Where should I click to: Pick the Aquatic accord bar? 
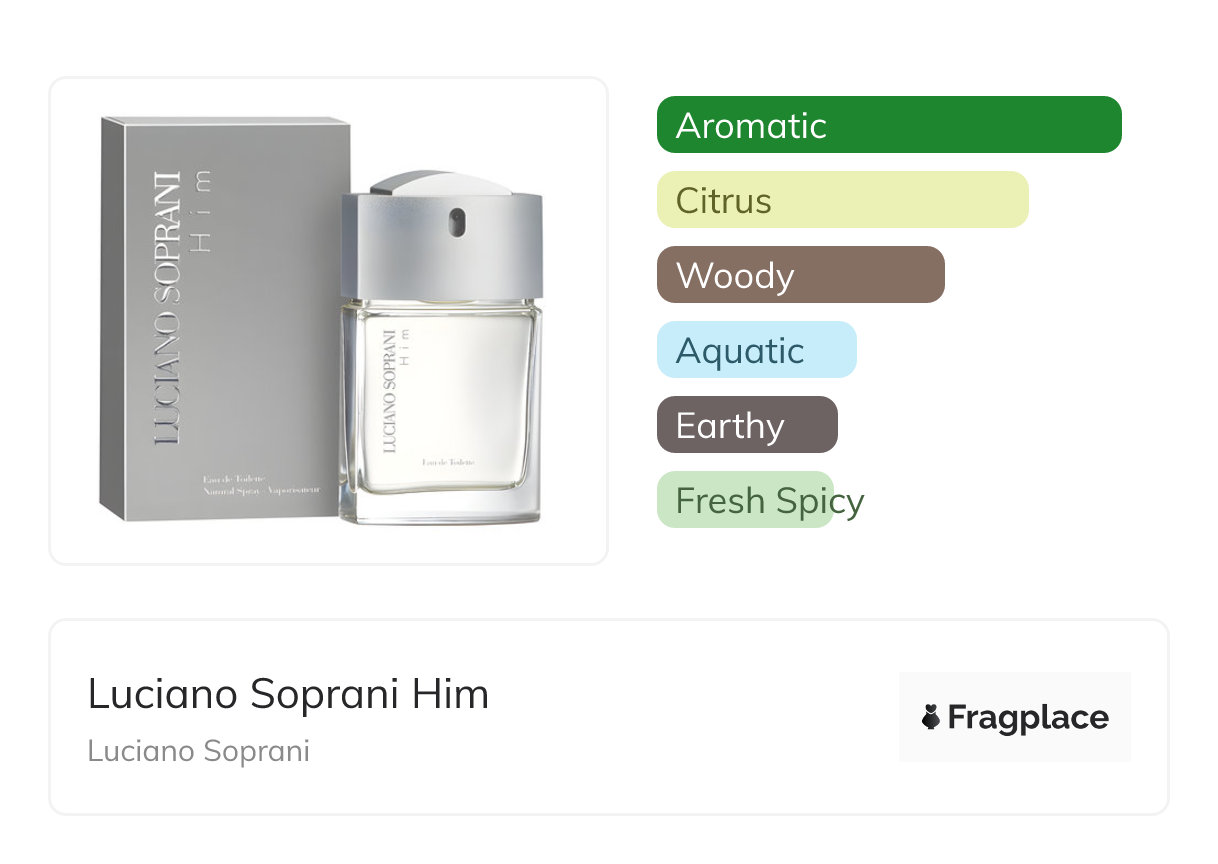(756, 350)
